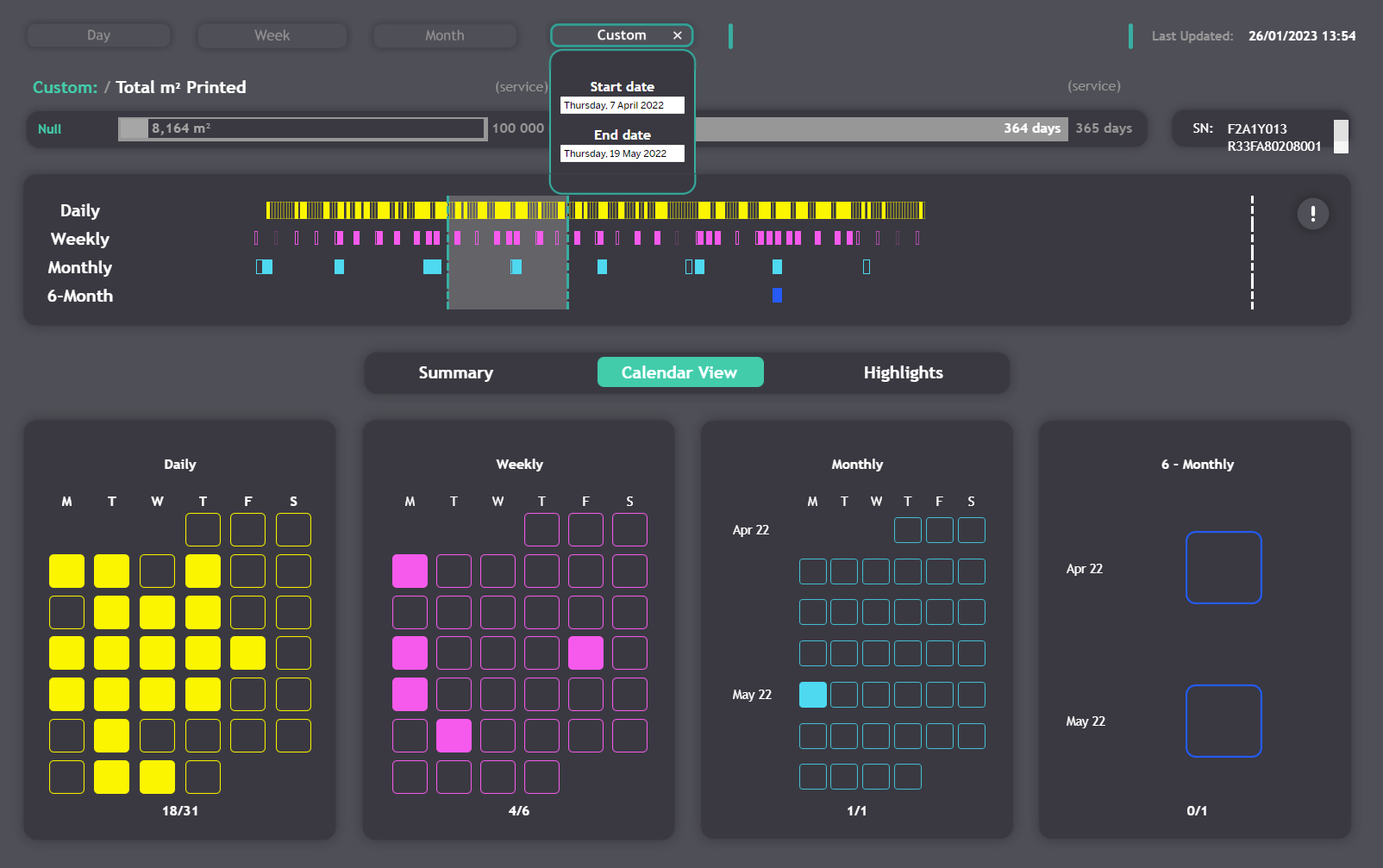Click the Total m² Printed progress bar
Image resolution: width=1383 pixels, height=868 pixels.
(x=302, y=128)
